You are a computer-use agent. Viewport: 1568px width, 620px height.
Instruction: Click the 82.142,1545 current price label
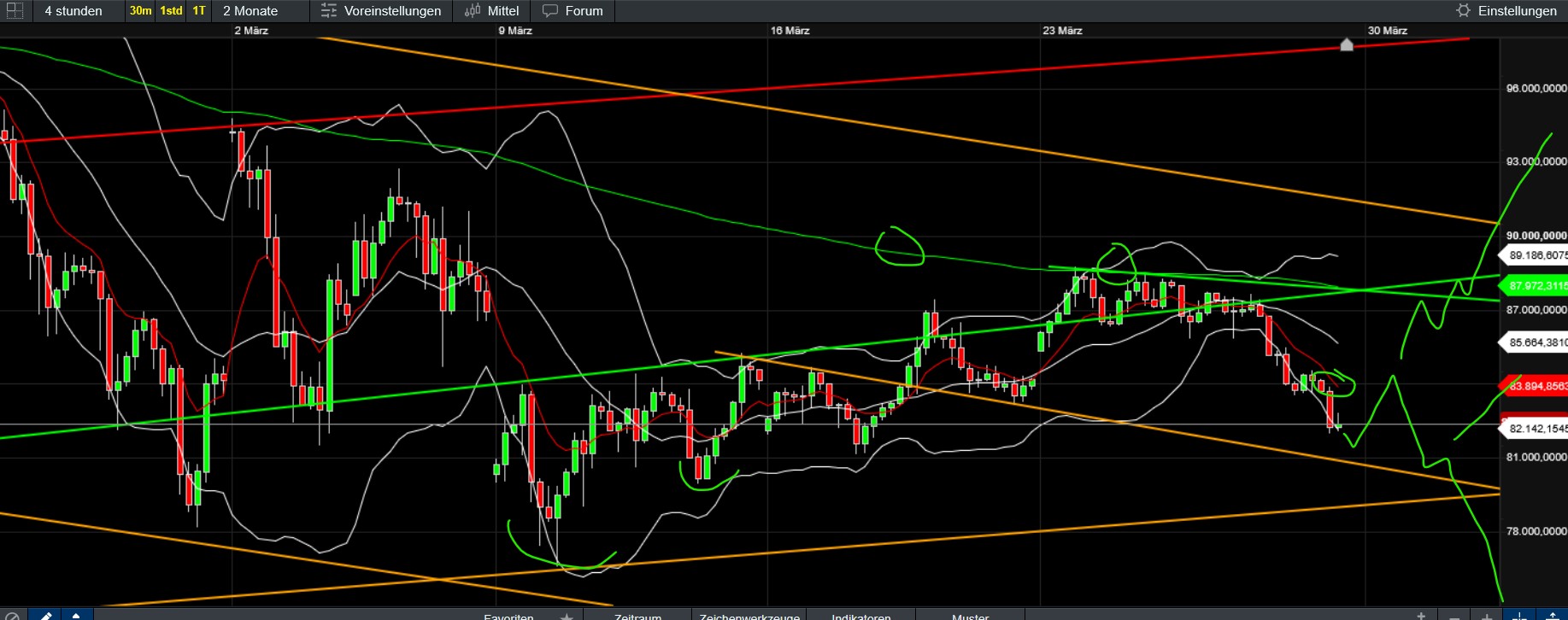point(1536,429)
